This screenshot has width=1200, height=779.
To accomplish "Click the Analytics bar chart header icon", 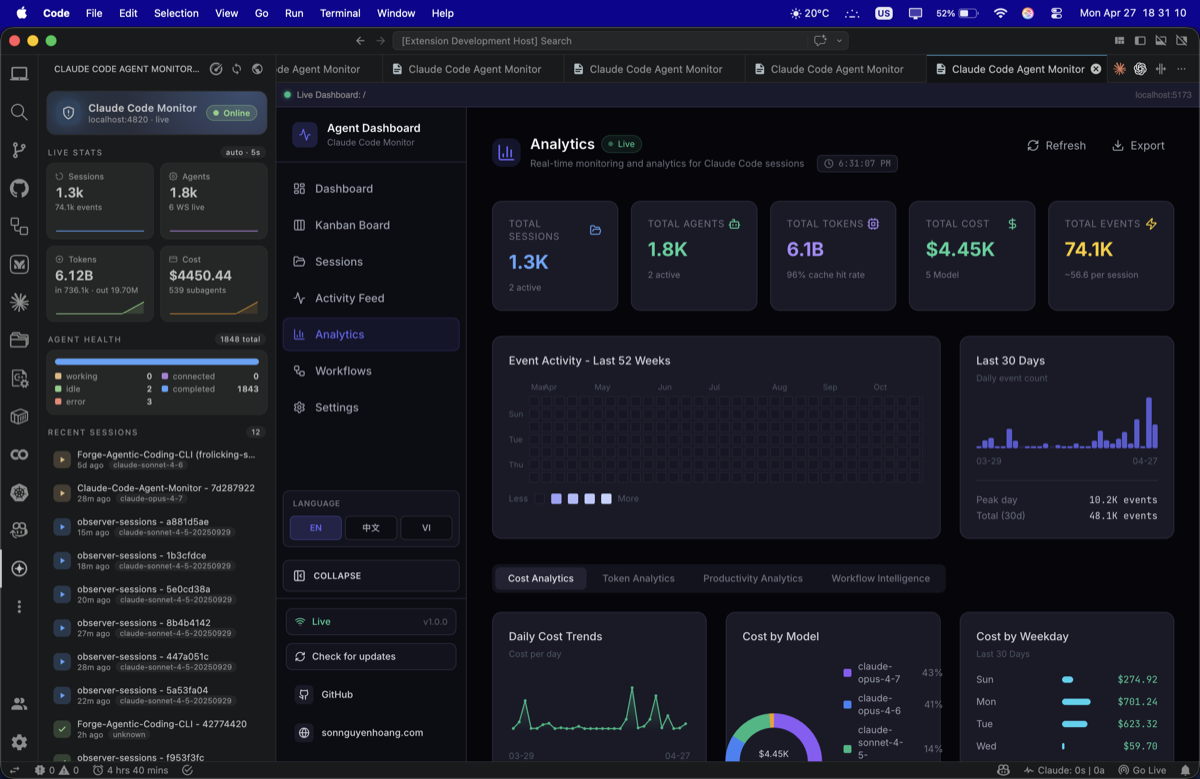I will coord(506,152).
